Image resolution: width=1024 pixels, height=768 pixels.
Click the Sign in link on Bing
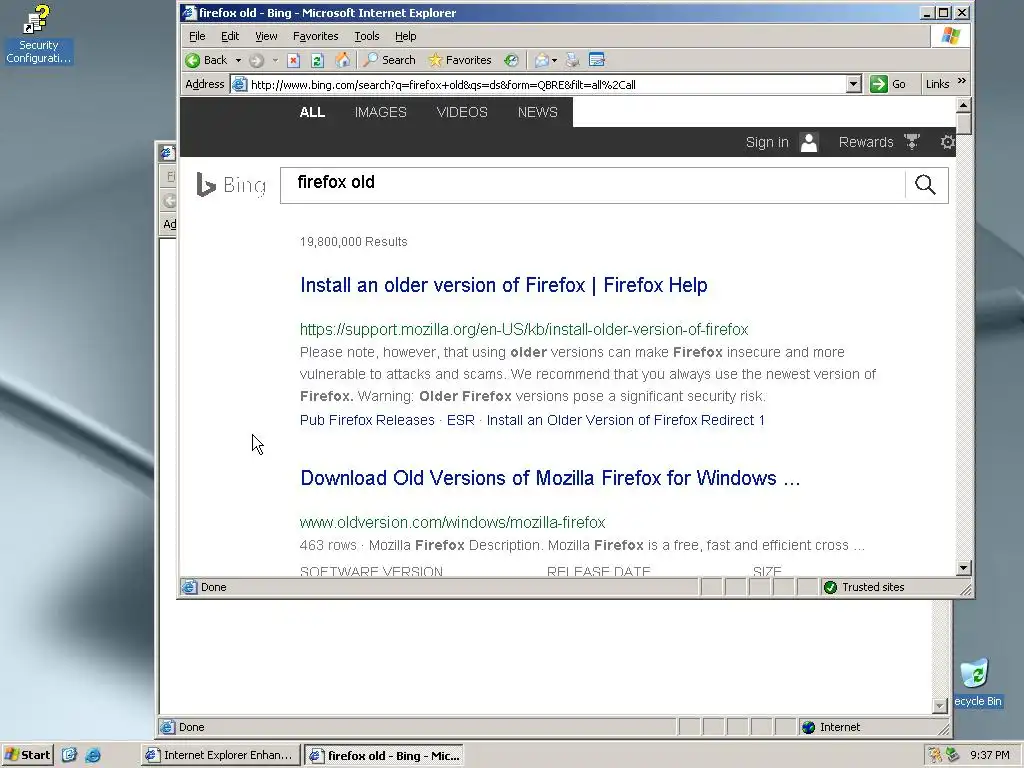(x=767, y=142)
